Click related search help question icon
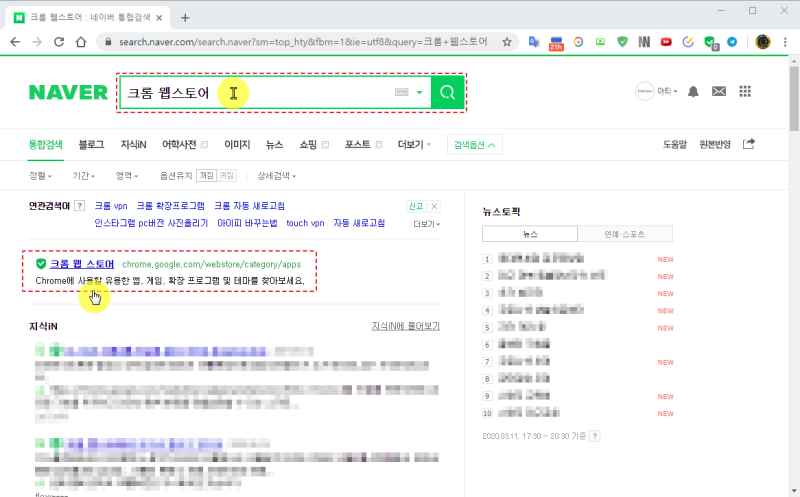This screenshot has height=497, width=800. tap(79, 206)
